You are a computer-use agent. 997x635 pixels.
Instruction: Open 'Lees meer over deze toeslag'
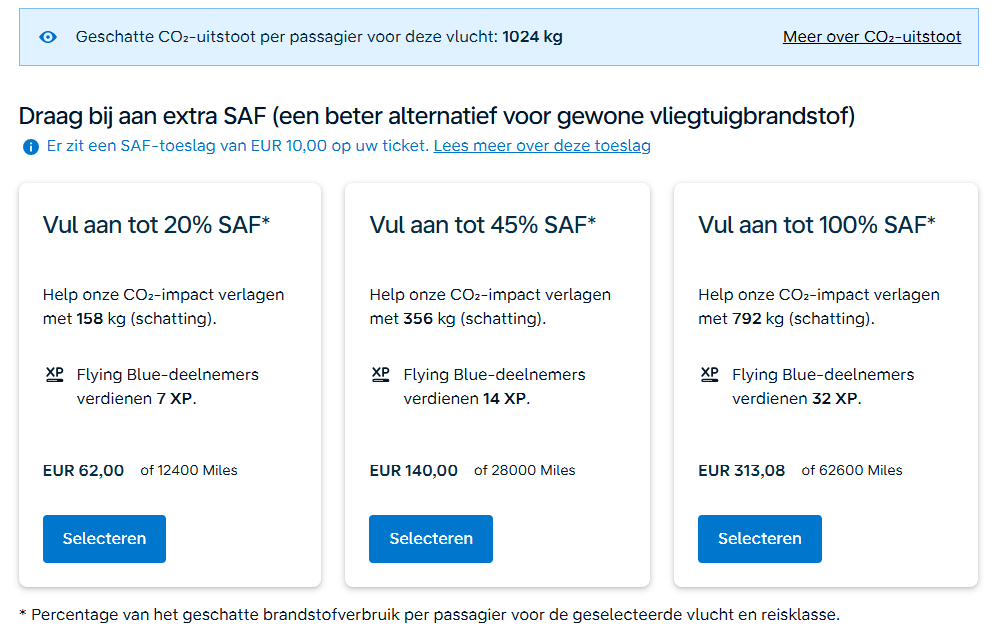click(541, 146)
